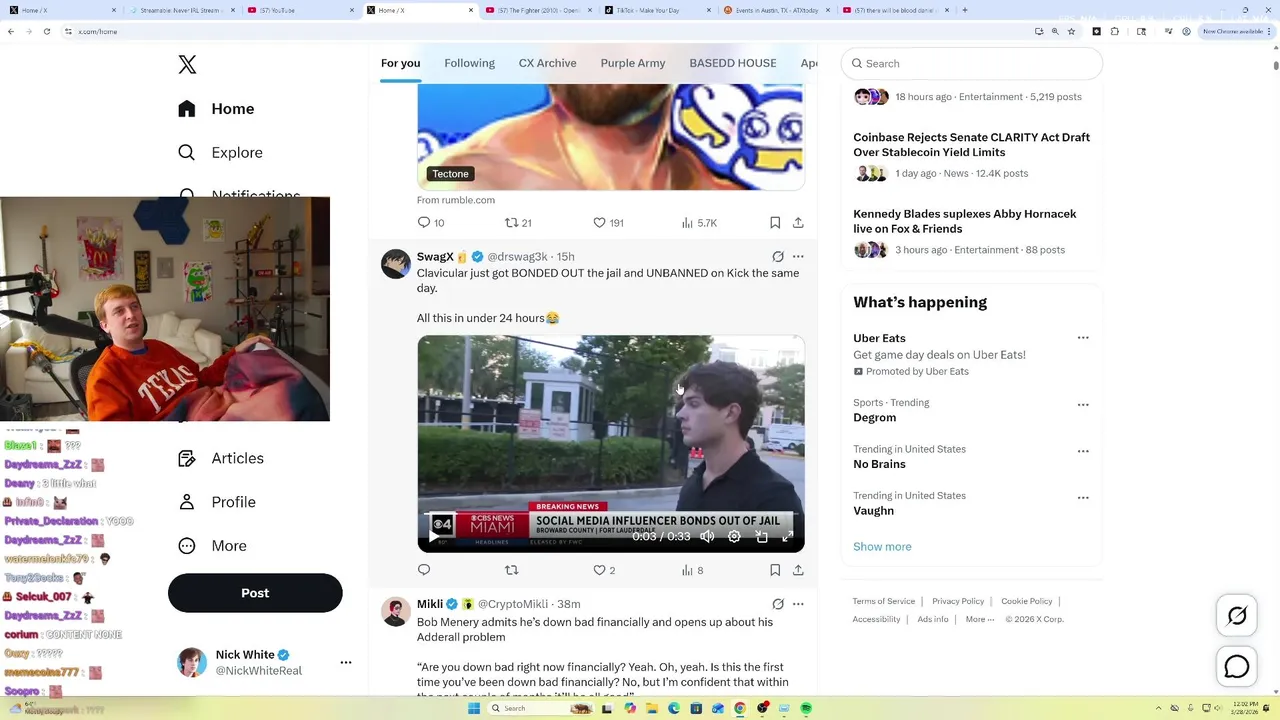Open more options for Uber Eats promotion

point(1083,338)
